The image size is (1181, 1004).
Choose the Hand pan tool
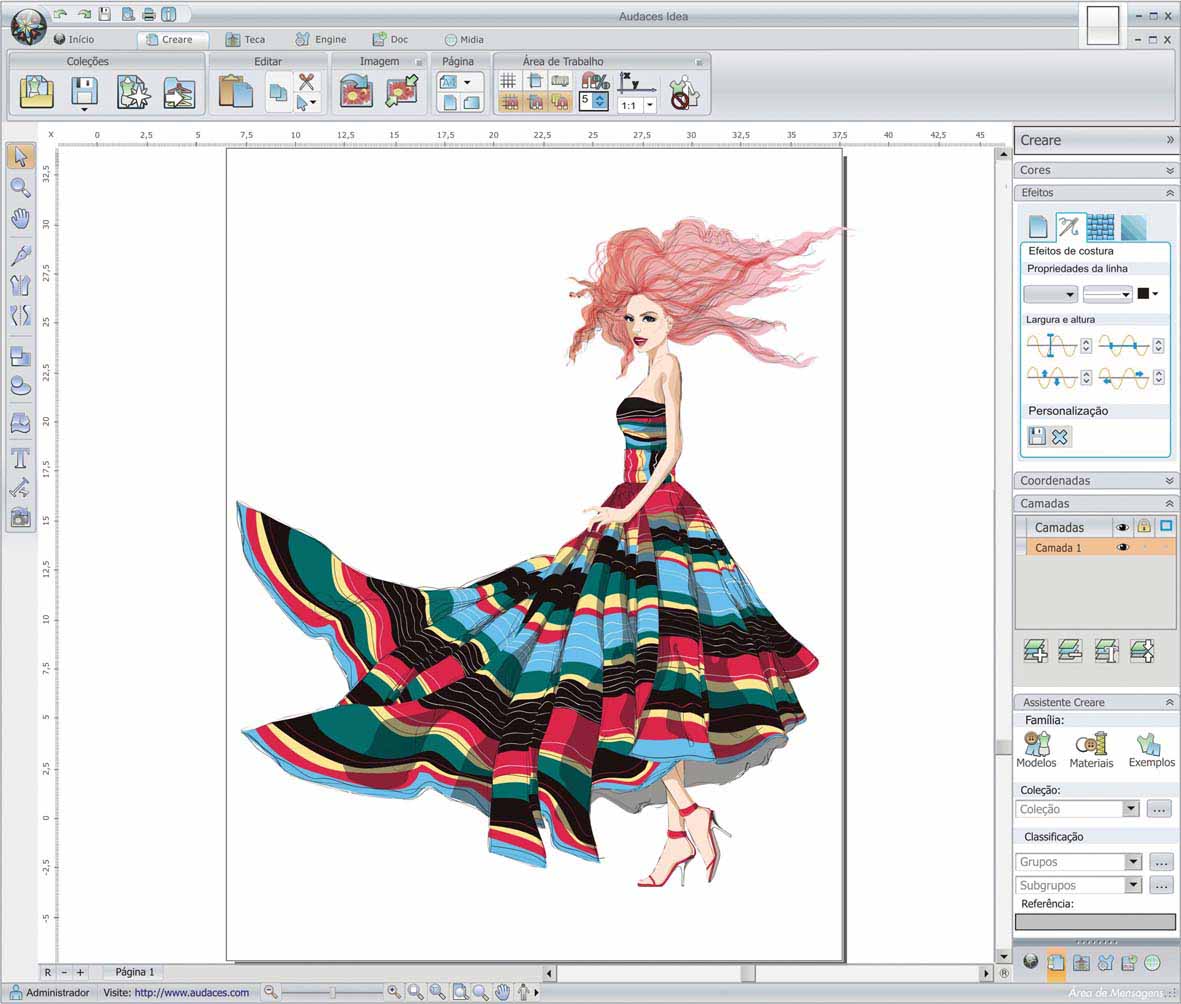point(20,219)
